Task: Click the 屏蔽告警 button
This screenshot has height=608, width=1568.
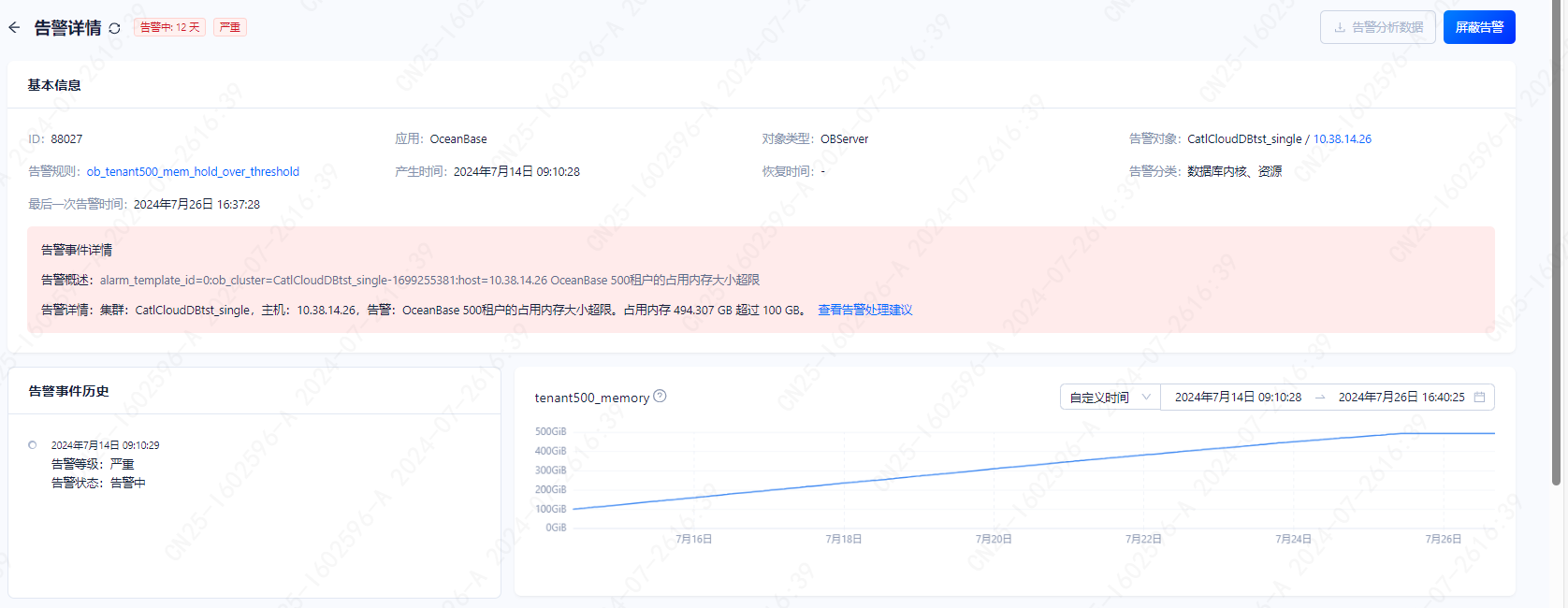Action: (1479, 27)
